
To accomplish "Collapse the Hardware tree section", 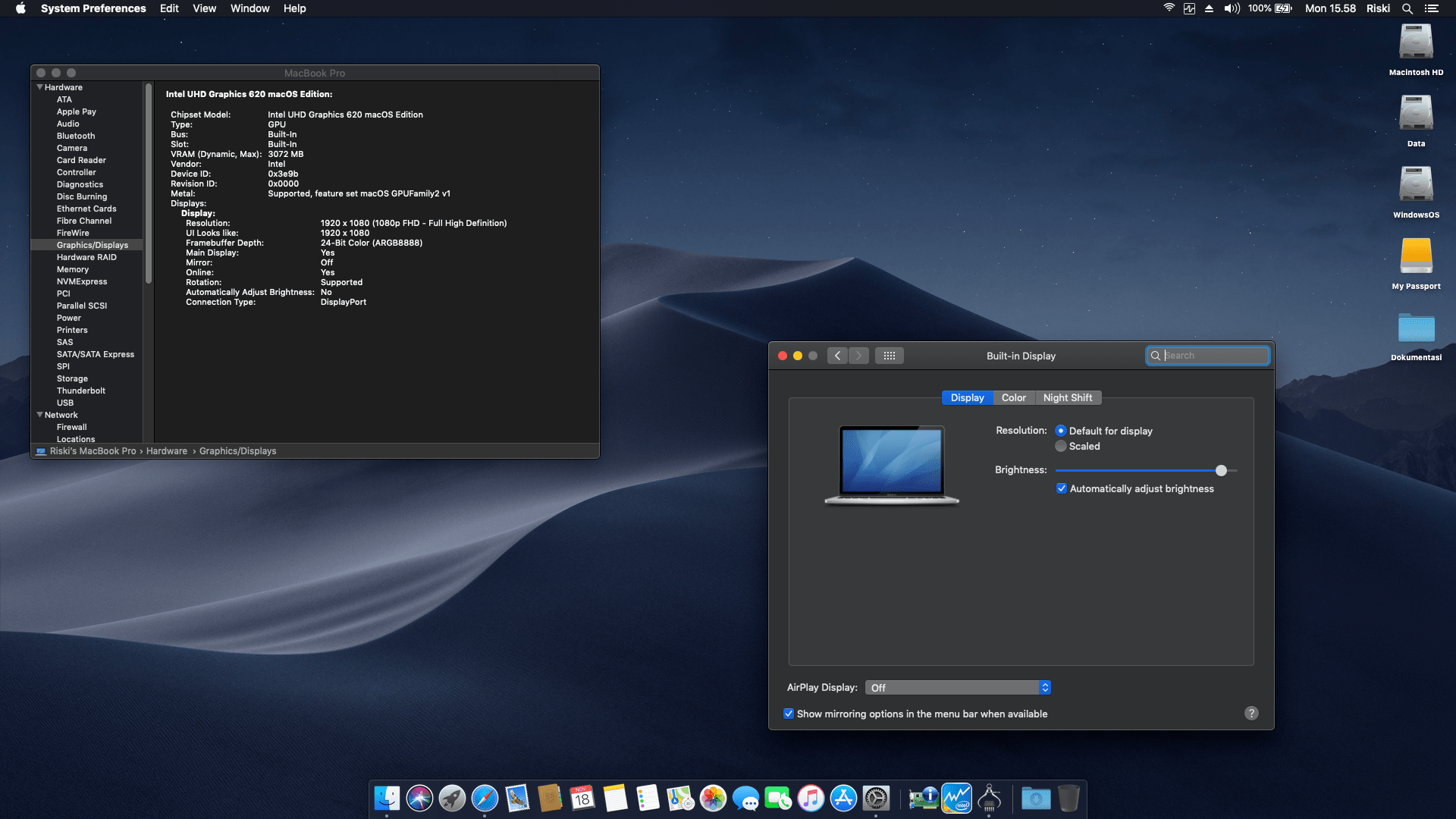I will (39, 87).
